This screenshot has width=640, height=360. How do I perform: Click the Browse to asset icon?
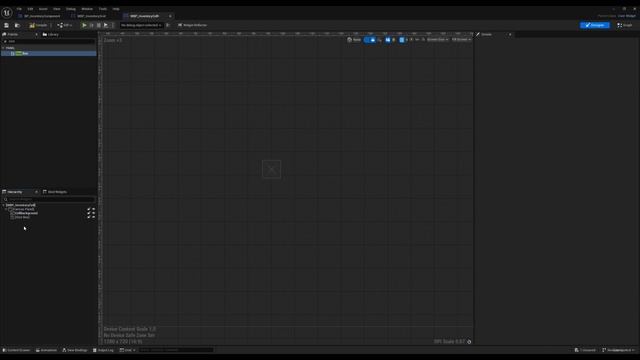(17, 25)
